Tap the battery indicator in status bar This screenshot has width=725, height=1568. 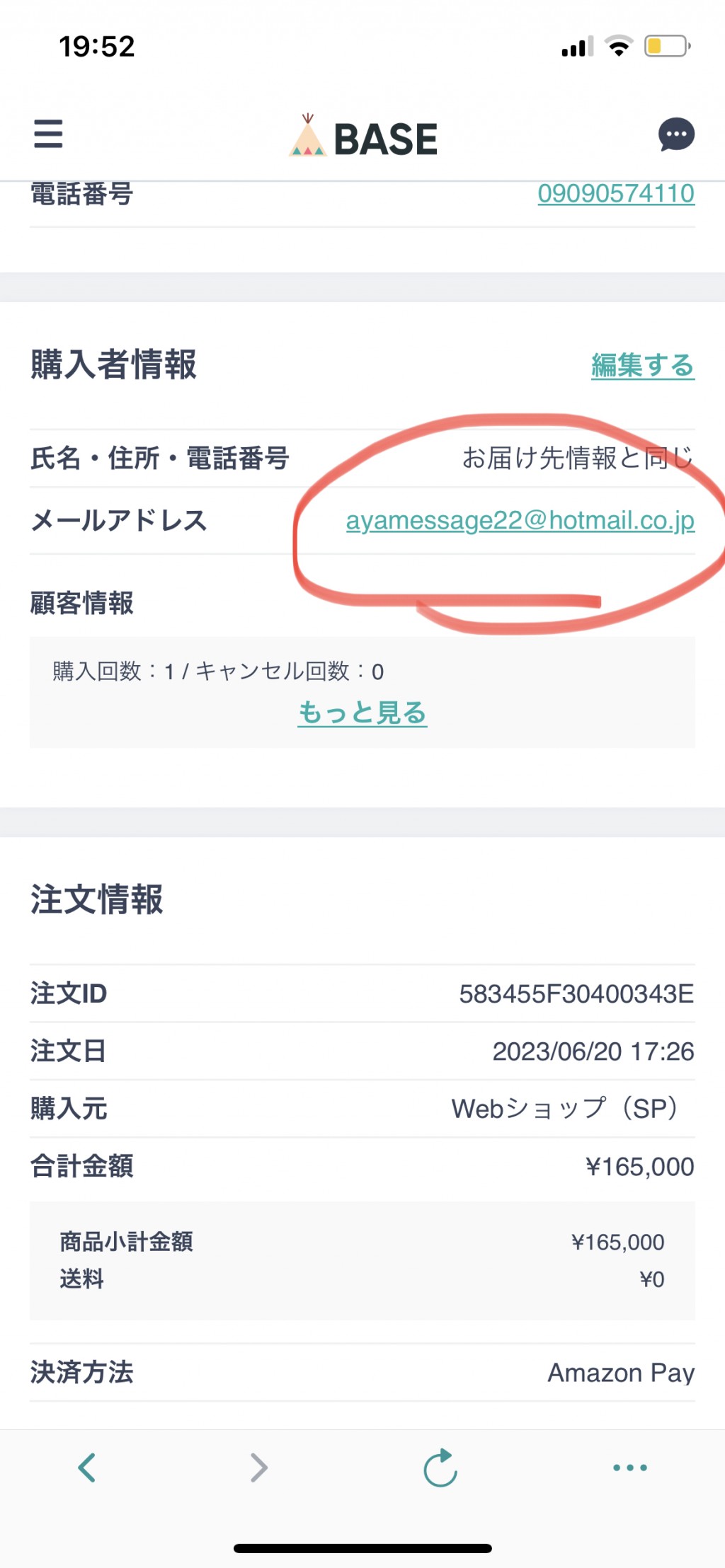tap(667, 47)
